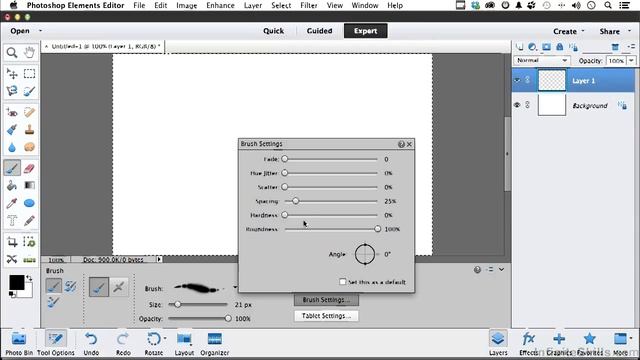Choose the Color Replacement brush option

click(x=53, y=302)
